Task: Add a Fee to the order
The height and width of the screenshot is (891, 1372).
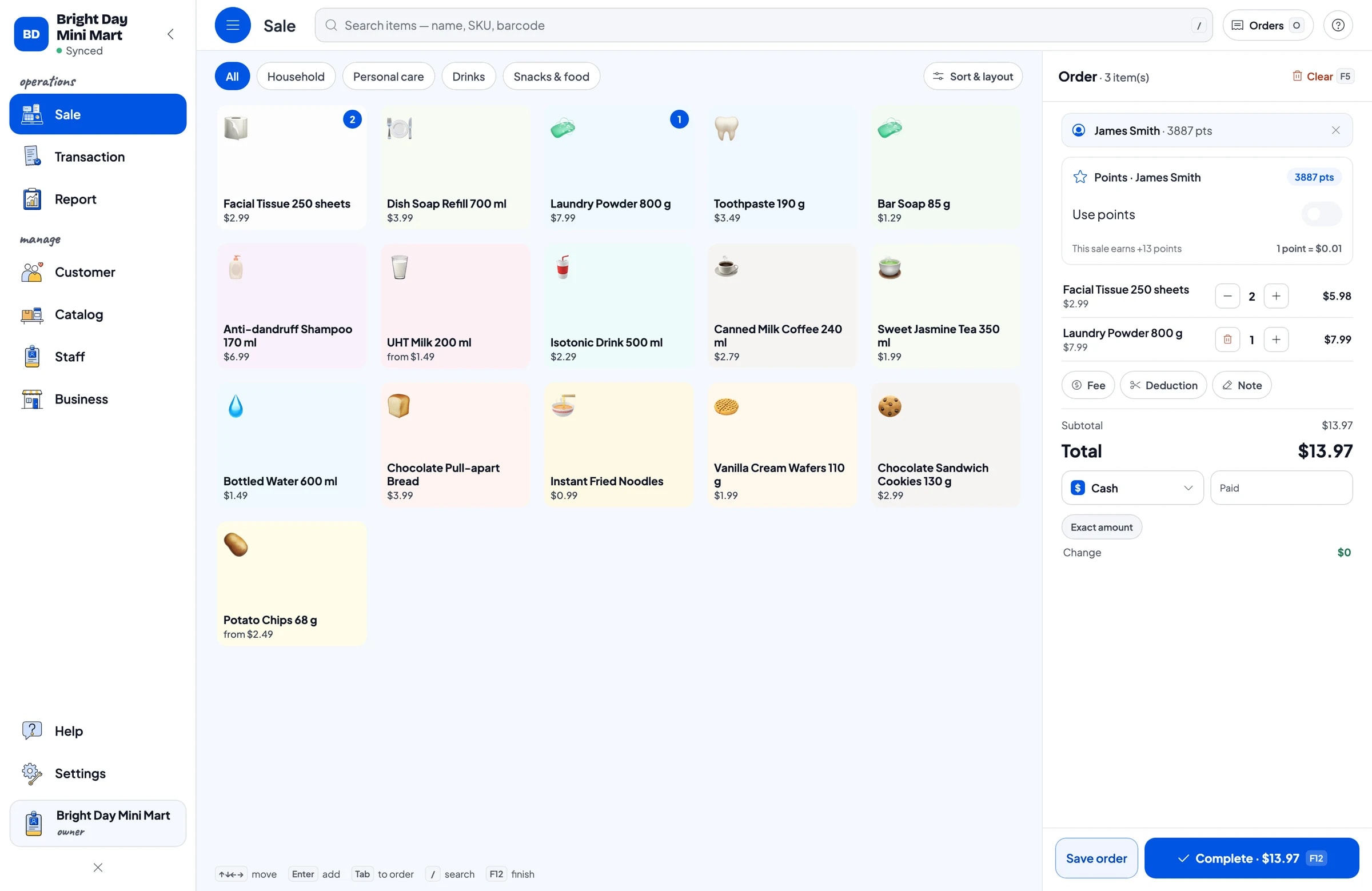Action: click(x=1088, y=385)
